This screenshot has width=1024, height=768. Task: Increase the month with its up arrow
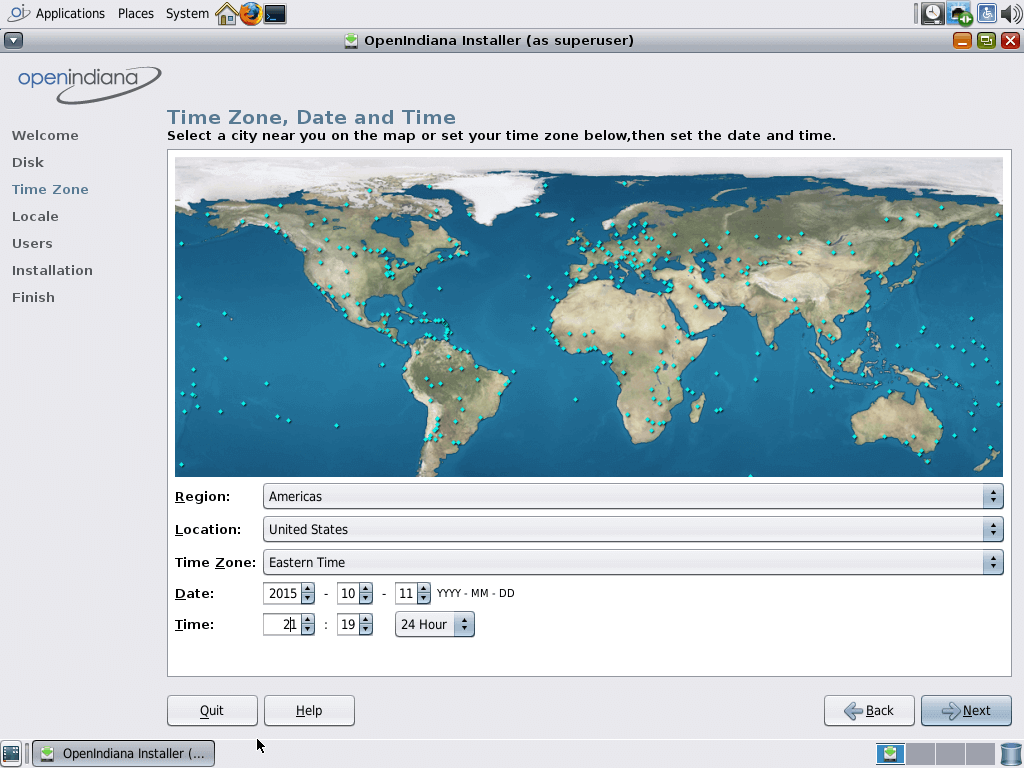pyautogui.click(x=366, y=589)
